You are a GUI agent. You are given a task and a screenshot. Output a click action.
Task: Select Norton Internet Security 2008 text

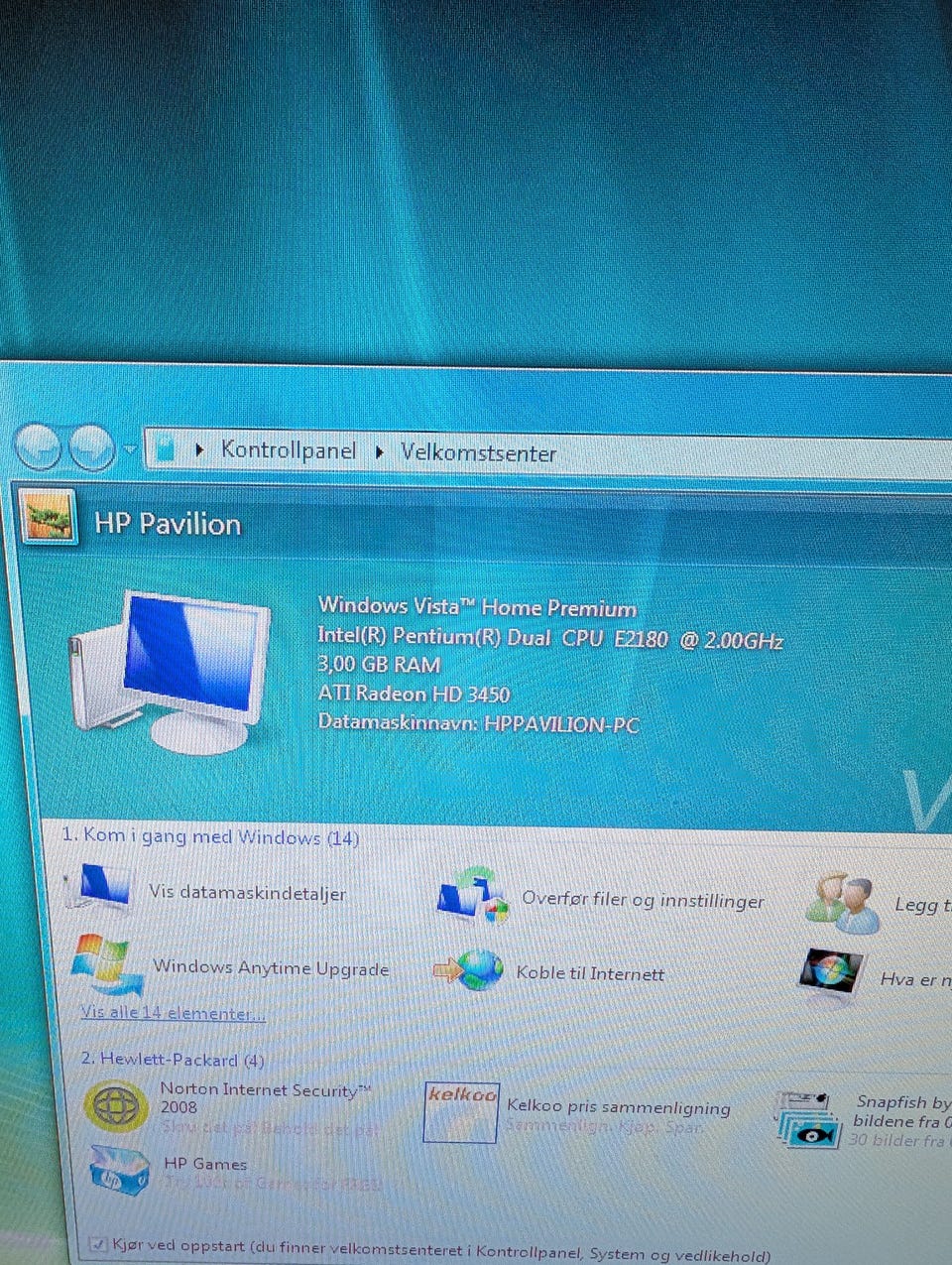point(264,1098)
